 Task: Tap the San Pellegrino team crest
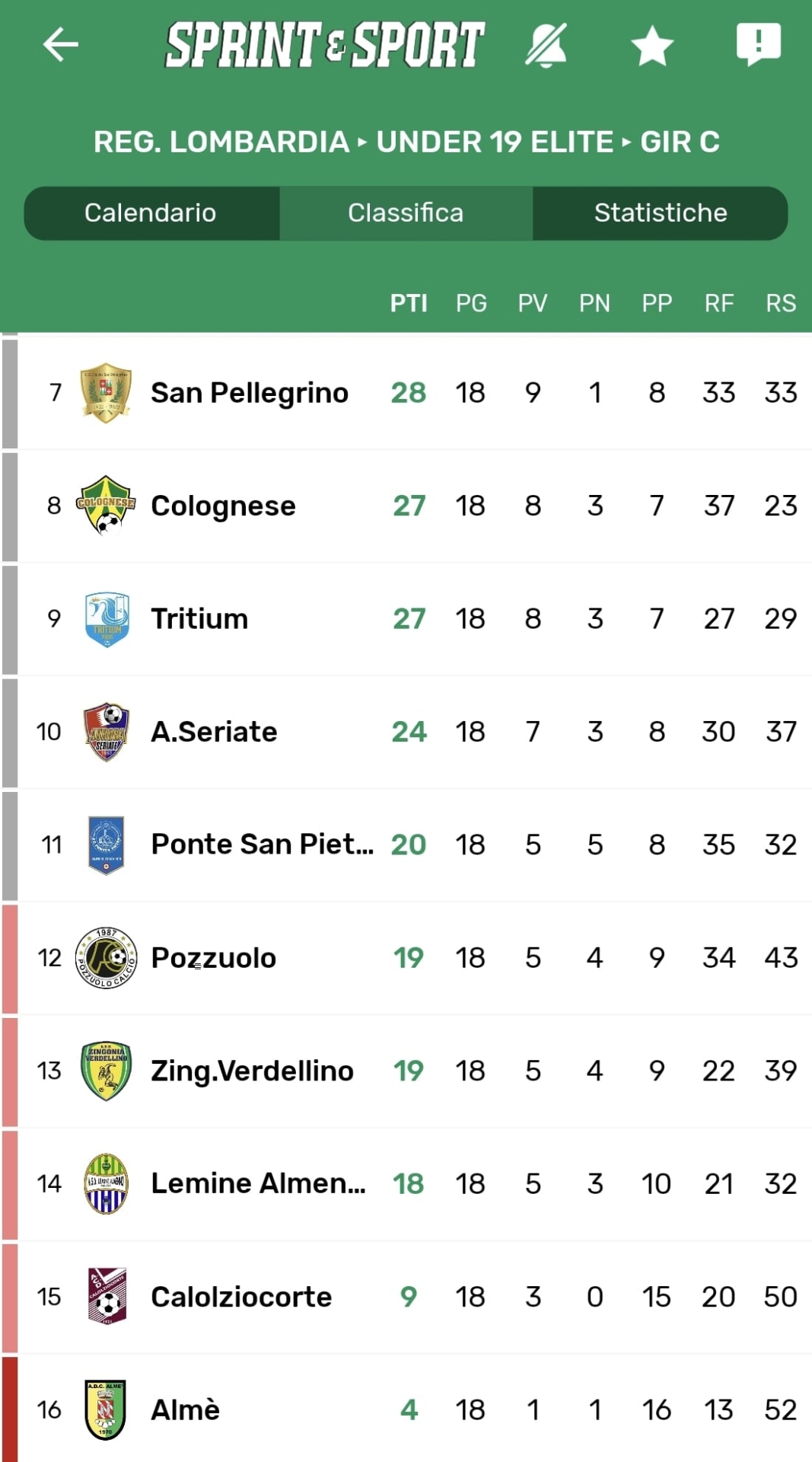point(106,392)
